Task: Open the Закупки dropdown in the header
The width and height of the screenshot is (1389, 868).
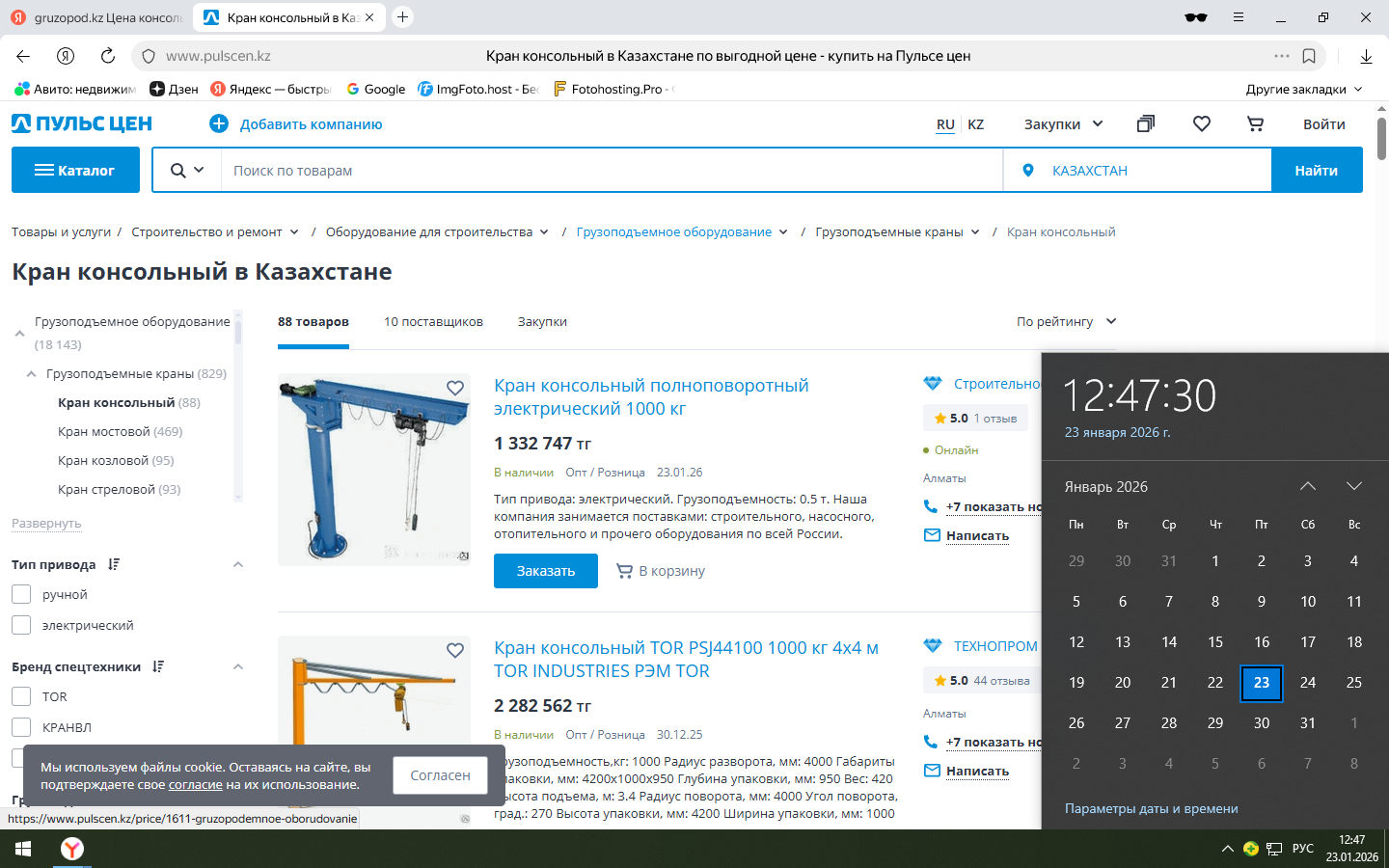Action: [1063, 123]
